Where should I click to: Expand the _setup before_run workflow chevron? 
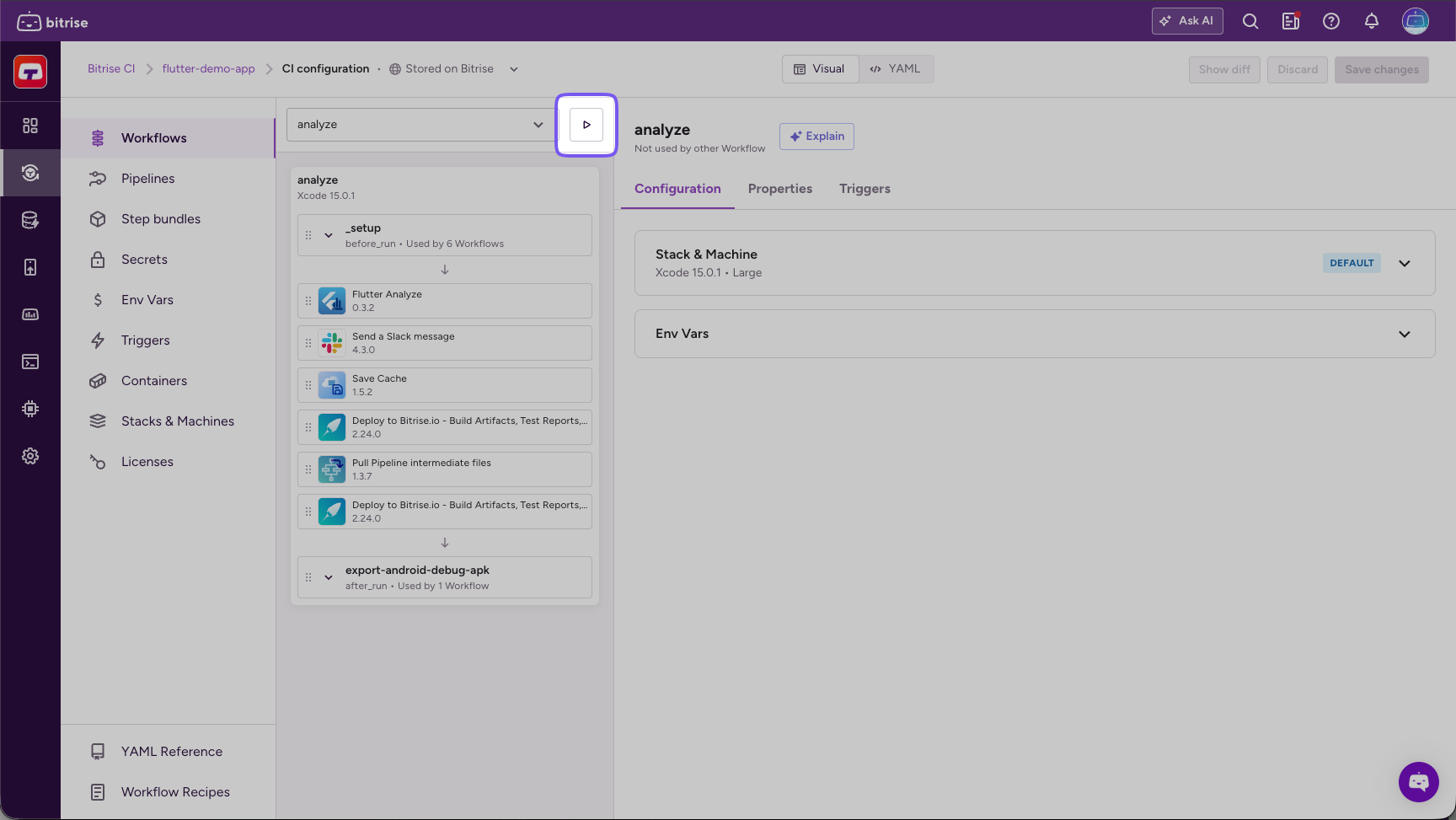329,235
